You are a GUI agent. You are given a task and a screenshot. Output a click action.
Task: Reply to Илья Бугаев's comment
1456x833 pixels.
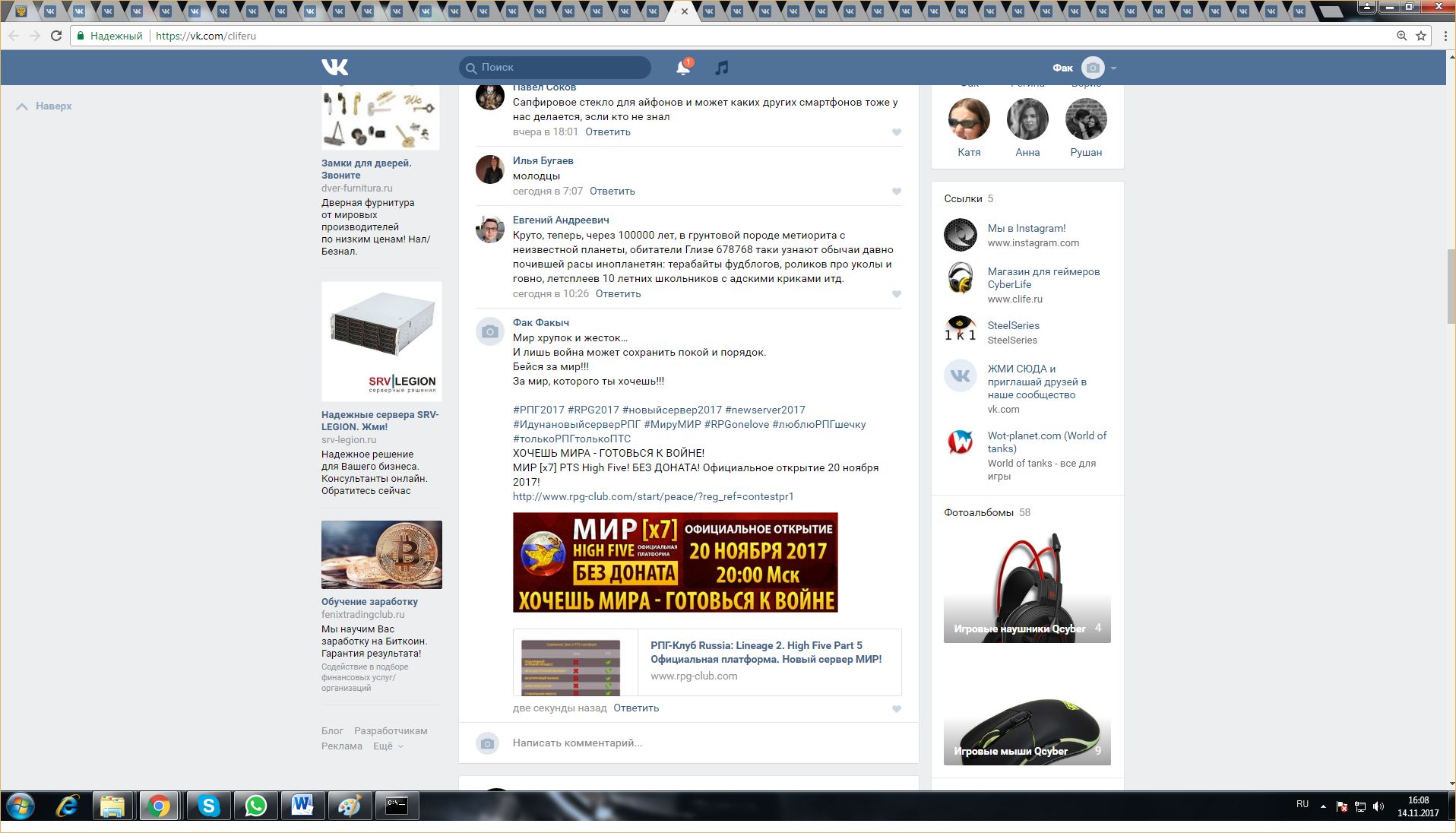tap(612, 192)
